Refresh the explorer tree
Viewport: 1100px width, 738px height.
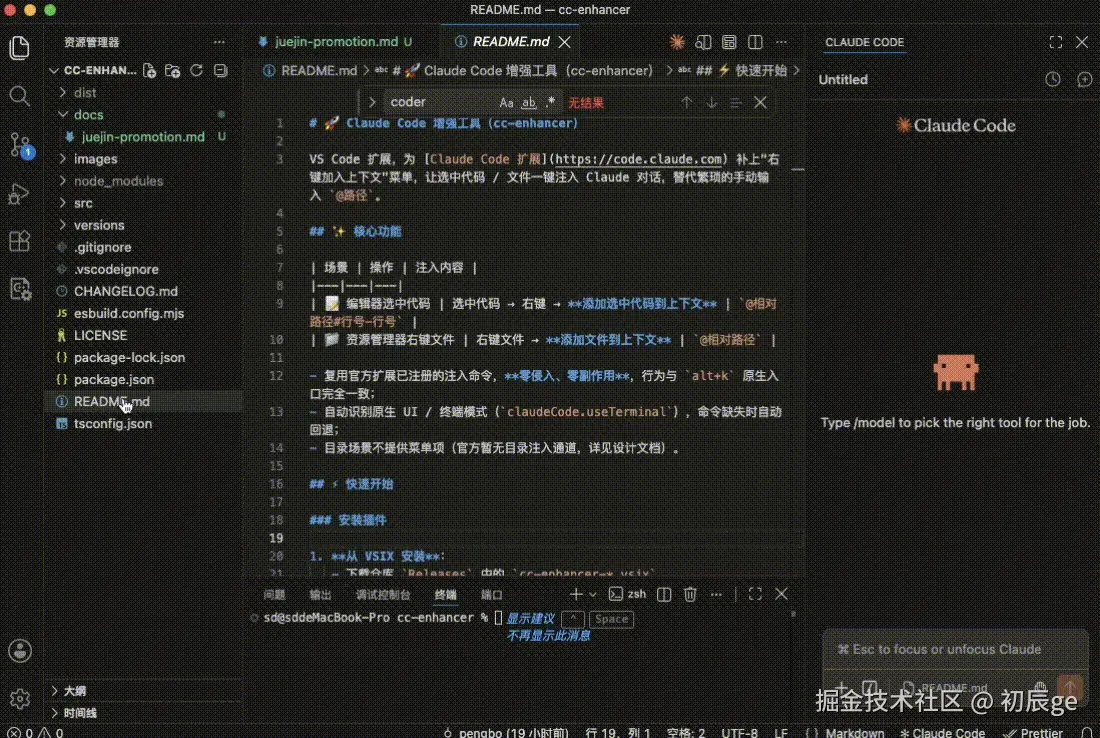click(196, 70)
